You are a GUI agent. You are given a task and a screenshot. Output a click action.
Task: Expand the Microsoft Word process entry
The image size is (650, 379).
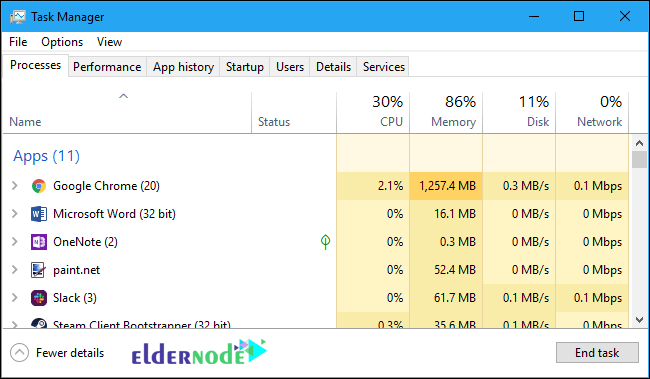pos(15,214)
